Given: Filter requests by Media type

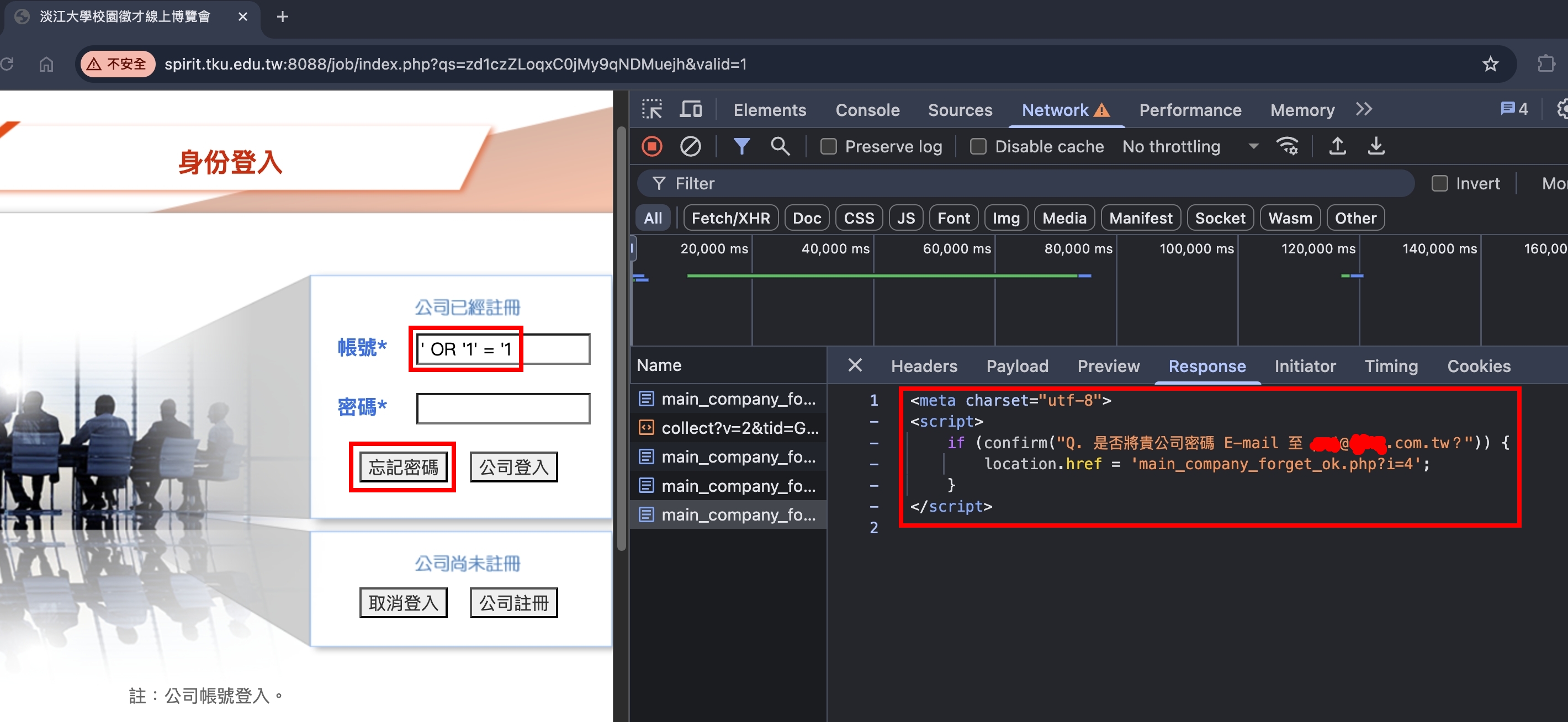Looking at the screenshot, I should click(x=1064, y=218).
